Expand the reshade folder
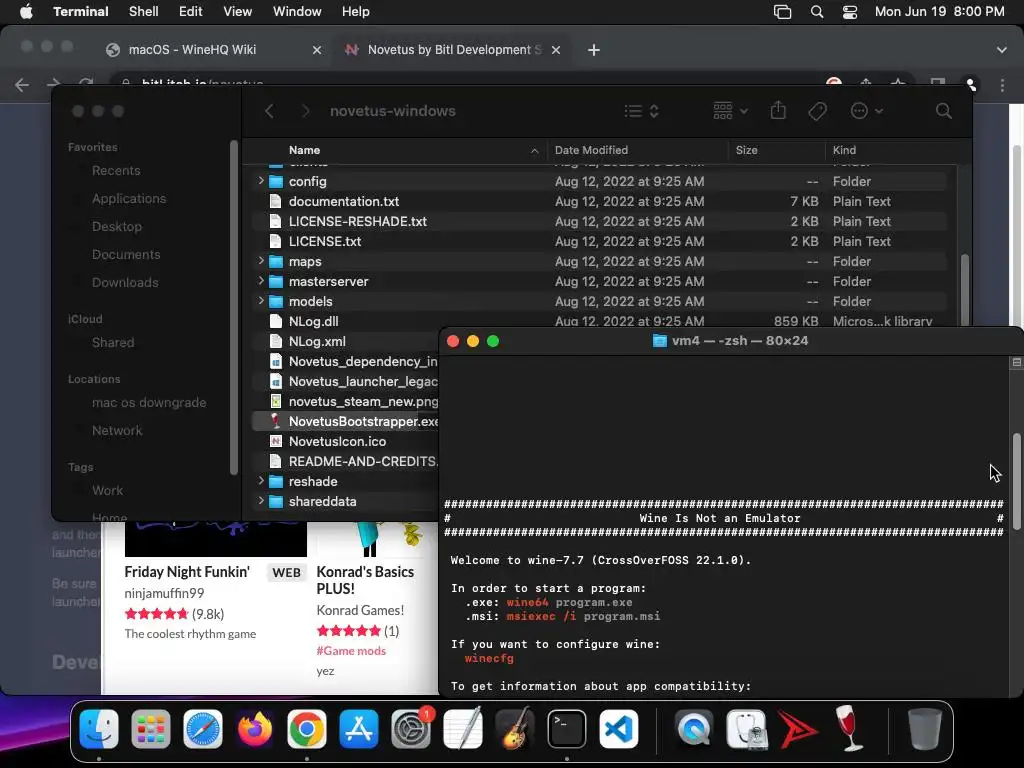Image resolution: width=1024 pixels, height=768 pixels. [x=261, y=481]
